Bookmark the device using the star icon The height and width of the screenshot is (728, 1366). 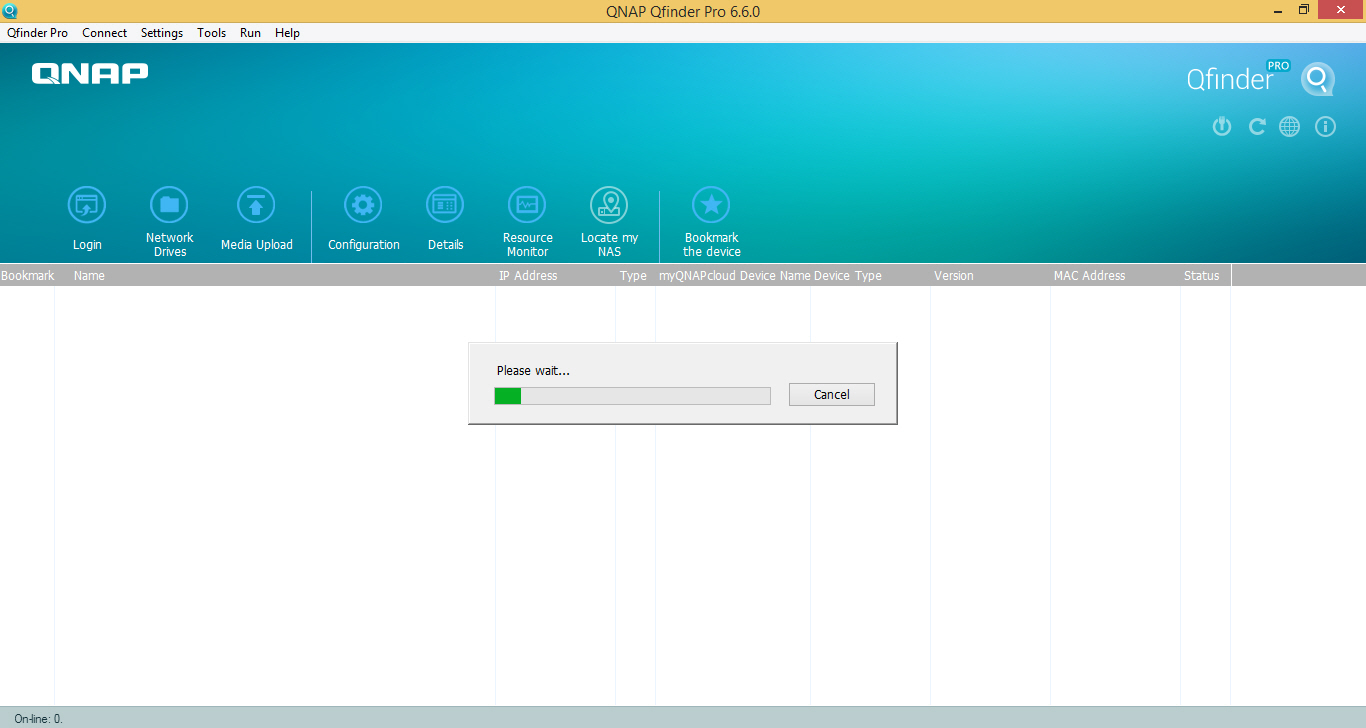(x=711, y=204)
